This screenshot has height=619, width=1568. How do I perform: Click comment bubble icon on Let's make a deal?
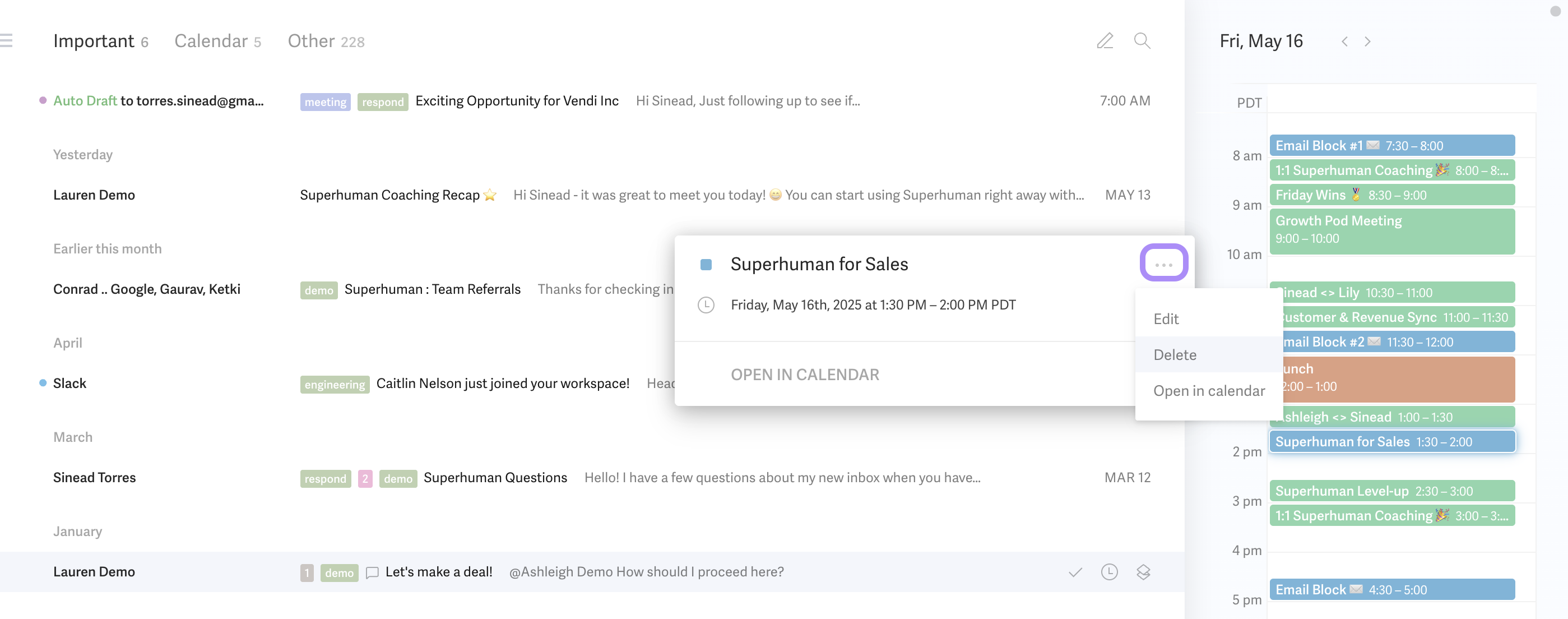(x=372, y=572)
